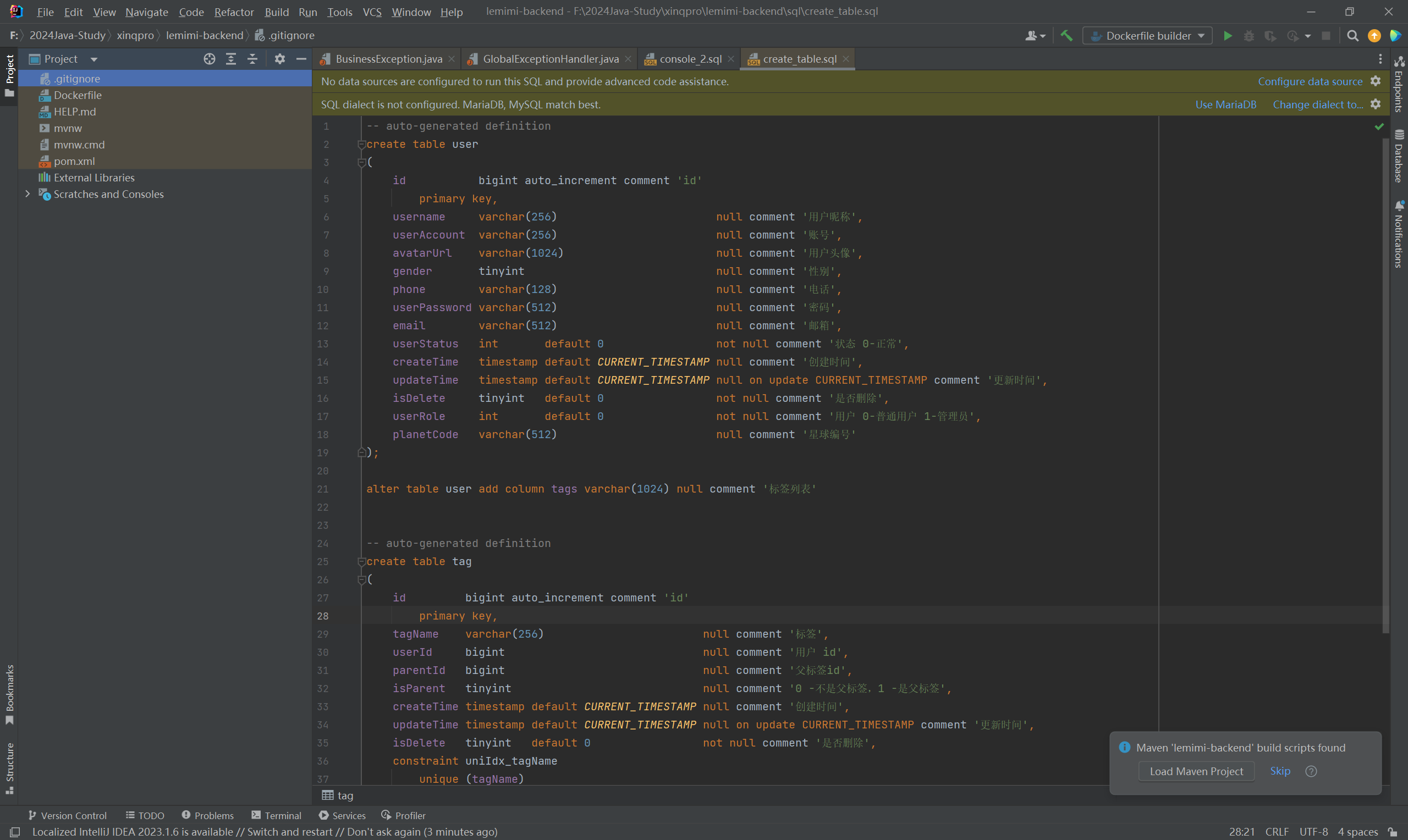Open the Profiler tool window
Image resolution: width=1408 pixels, height=840 pixels.
(x=403, y=815)
